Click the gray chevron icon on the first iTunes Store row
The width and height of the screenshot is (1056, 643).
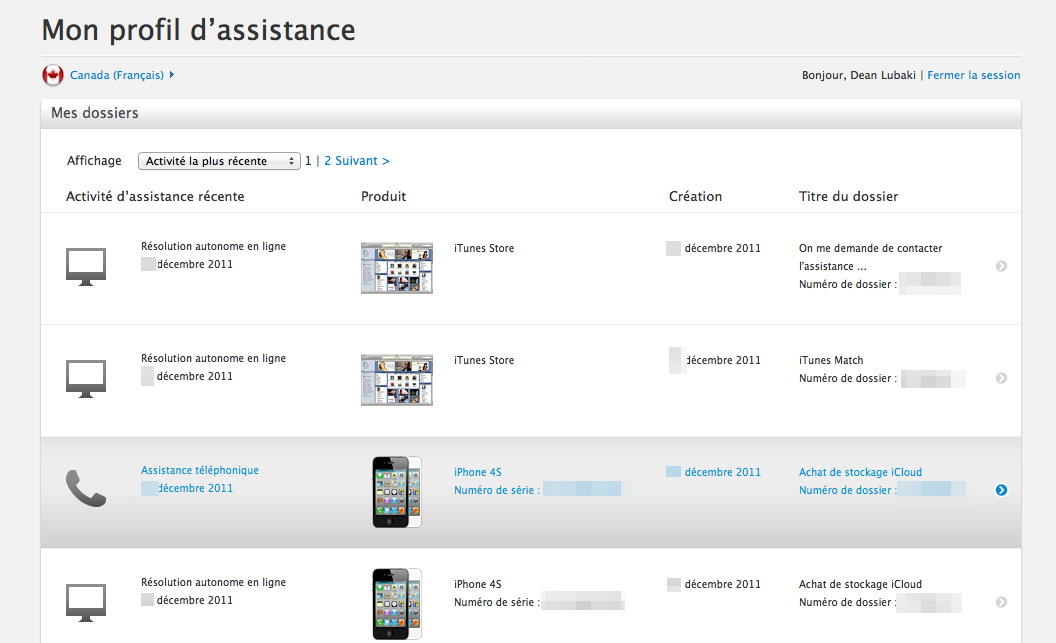[1000, 266]
